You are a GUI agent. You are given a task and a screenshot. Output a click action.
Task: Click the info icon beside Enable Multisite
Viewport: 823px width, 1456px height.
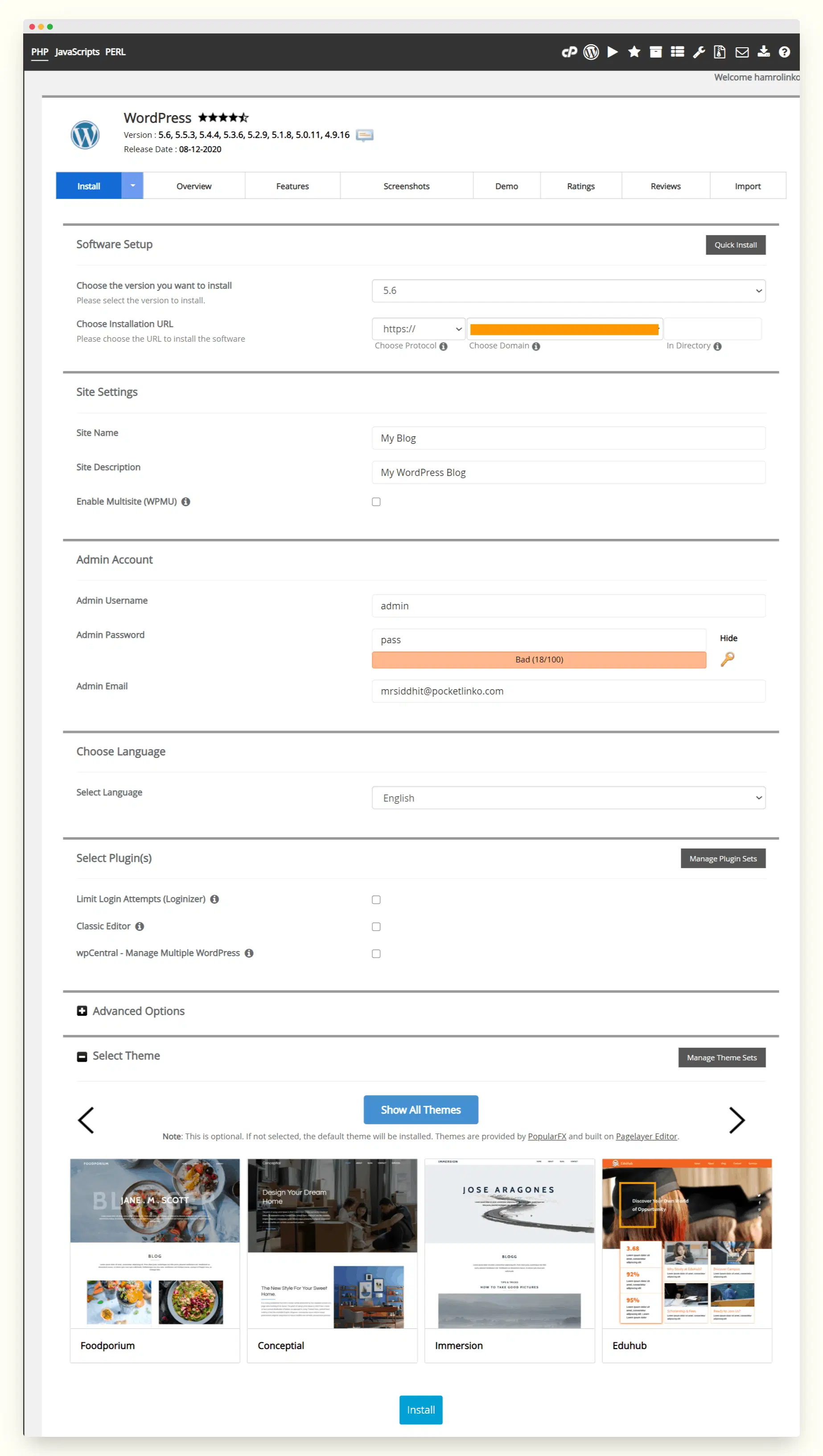pyautogui.click(x=185, y=501)
